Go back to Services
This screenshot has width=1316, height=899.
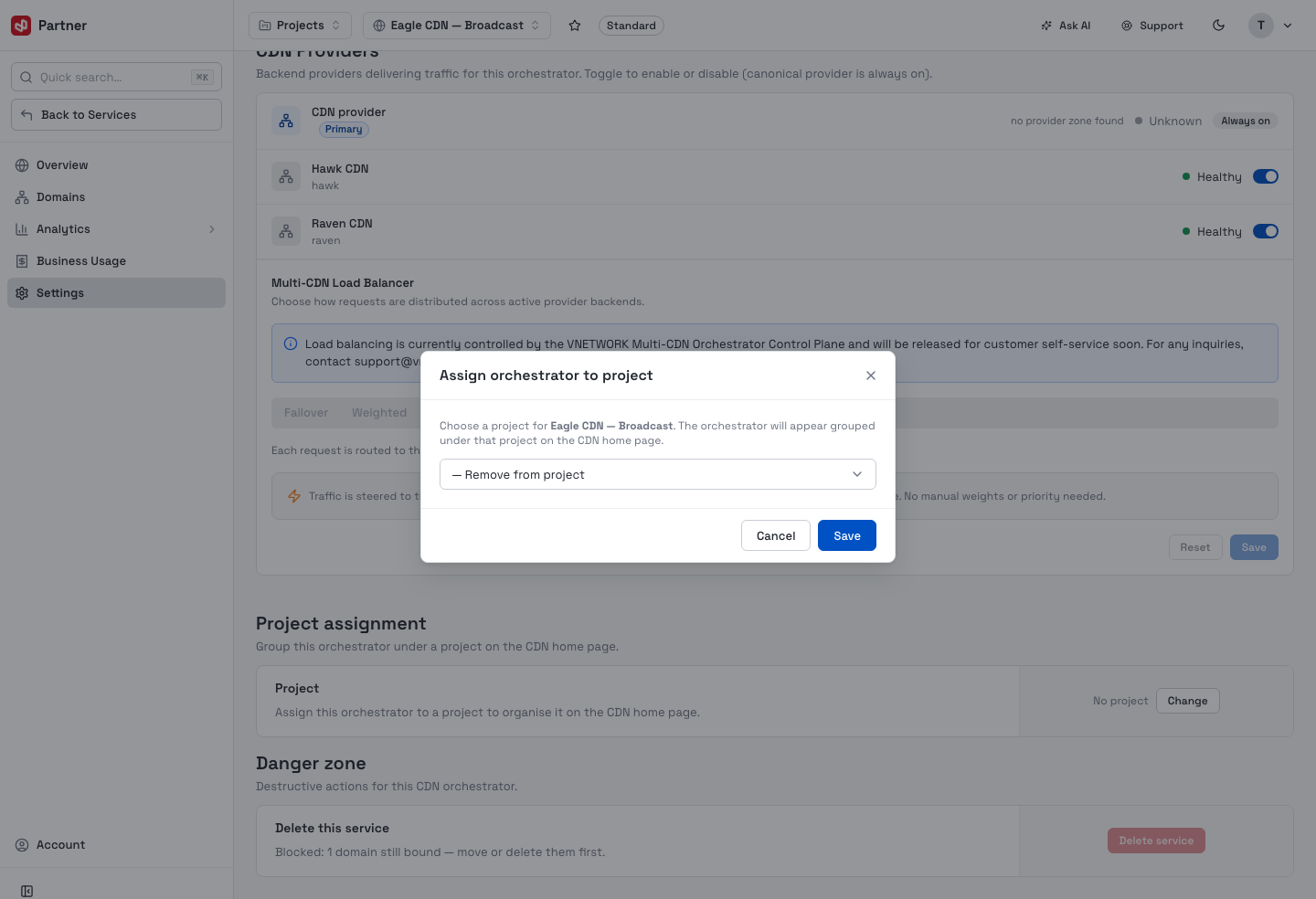(x=116, y=115)
